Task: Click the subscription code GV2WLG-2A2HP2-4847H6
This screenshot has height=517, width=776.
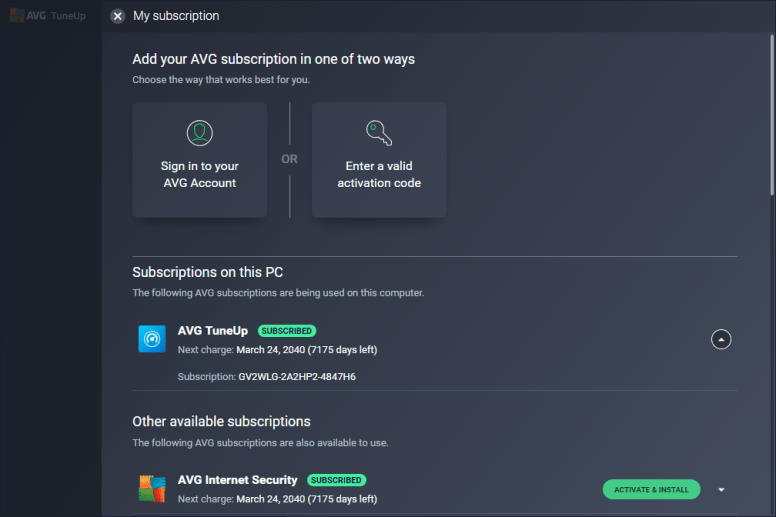Action: click(x=297, y=377)
